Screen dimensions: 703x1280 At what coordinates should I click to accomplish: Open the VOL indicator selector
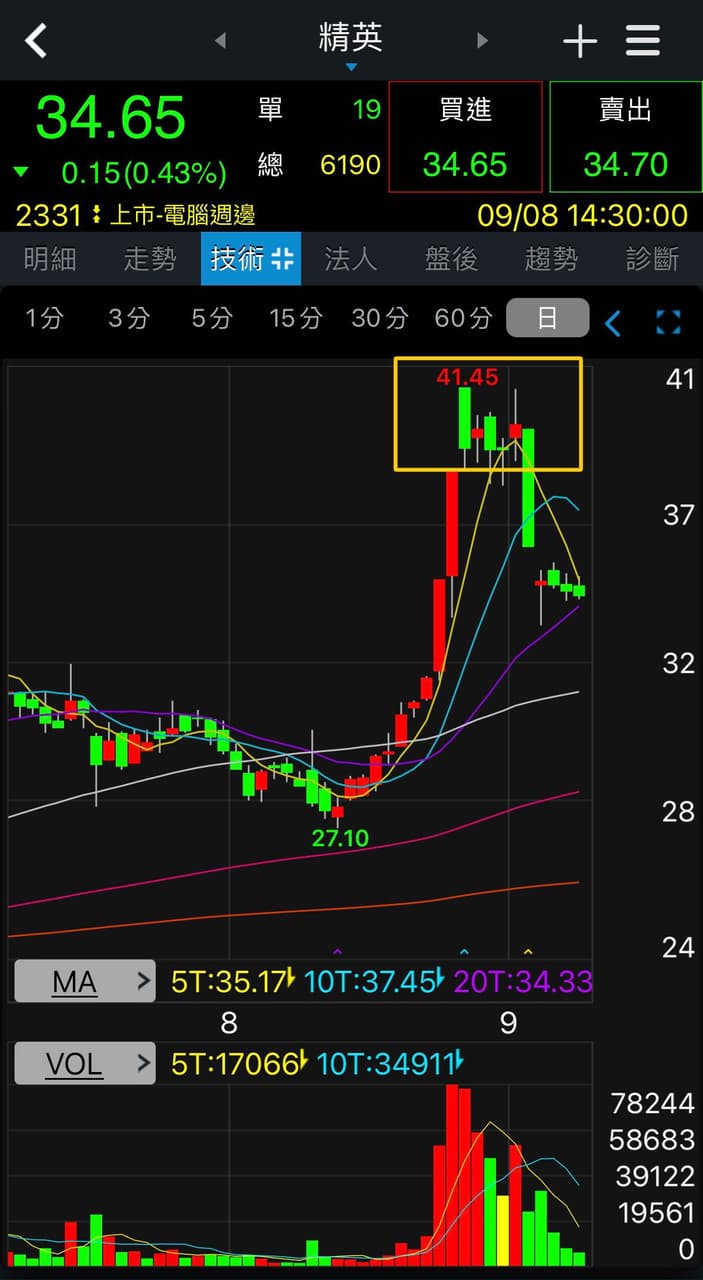[85, 1064]
